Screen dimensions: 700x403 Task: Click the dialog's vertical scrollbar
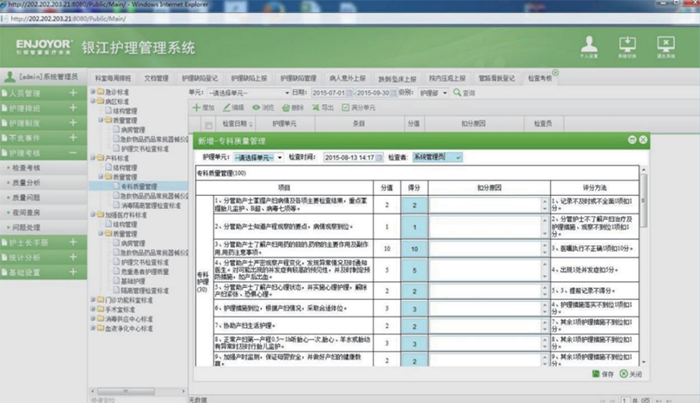[x=643, y=201]
